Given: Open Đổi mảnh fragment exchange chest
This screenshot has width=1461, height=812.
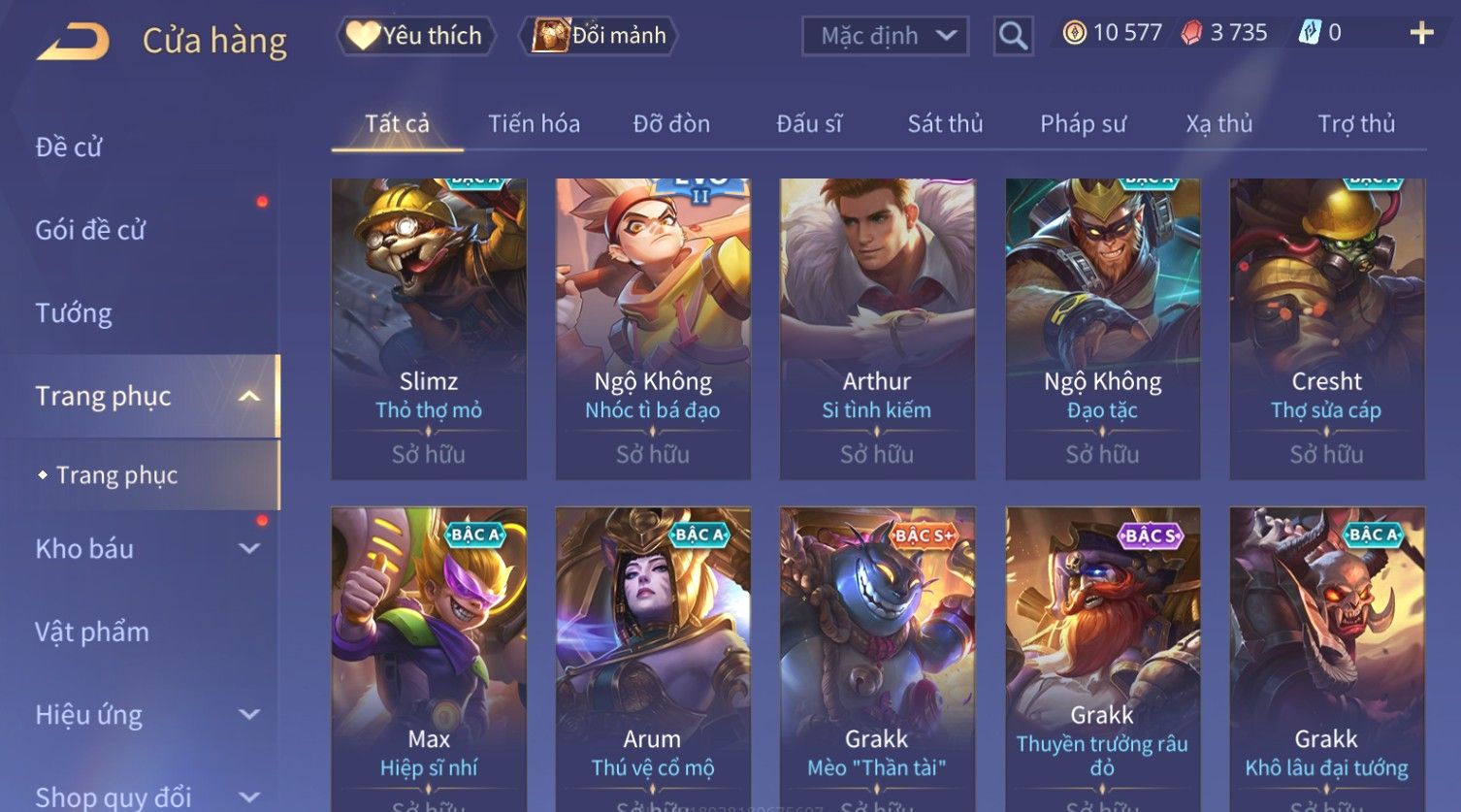Looking at the screenshot, I should pyautogui.click(x=598, y=36).
